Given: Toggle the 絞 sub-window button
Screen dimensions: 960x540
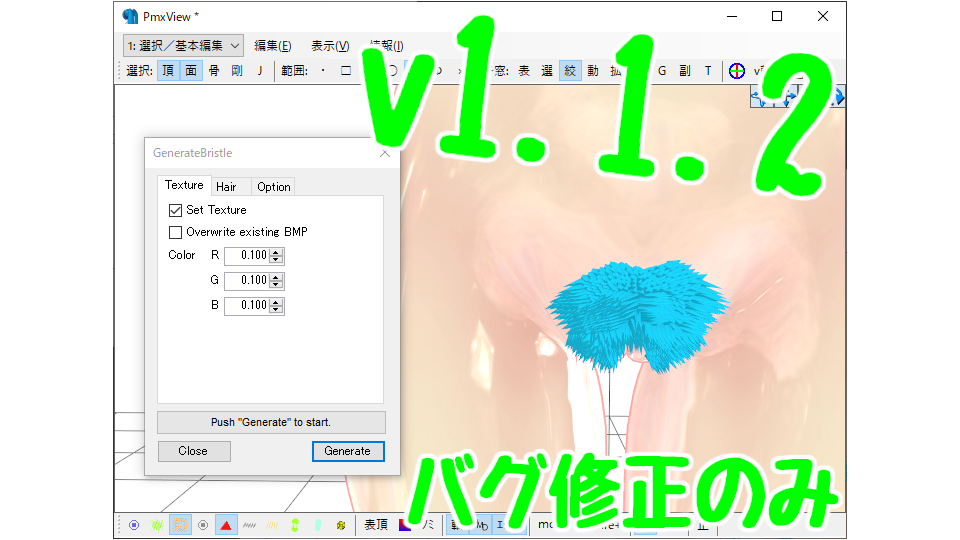Looking at the screenshot, I should (x=570, y=71).
